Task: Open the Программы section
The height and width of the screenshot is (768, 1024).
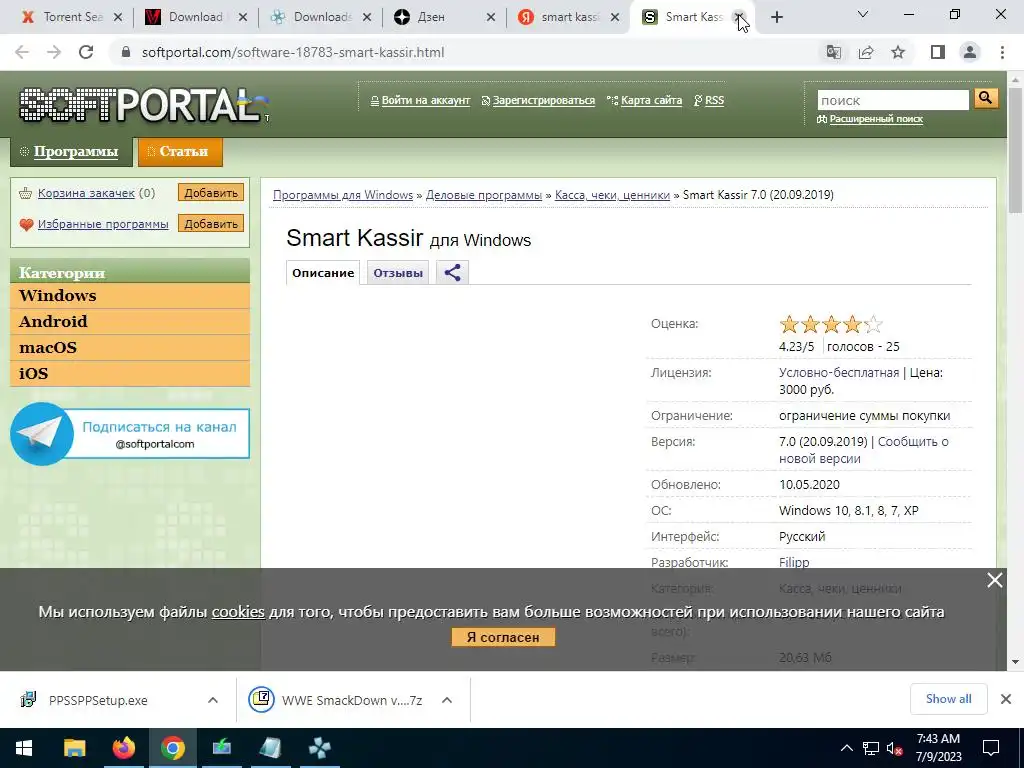Action: click(71, 152)
